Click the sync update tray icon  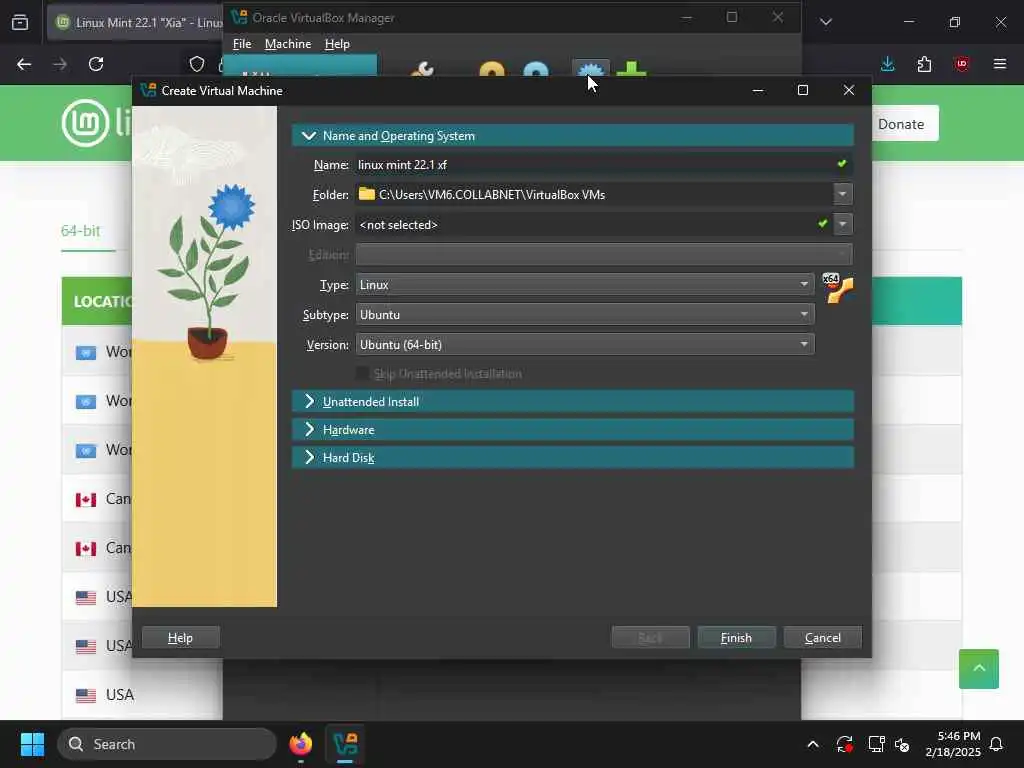[x=844, y=744]
